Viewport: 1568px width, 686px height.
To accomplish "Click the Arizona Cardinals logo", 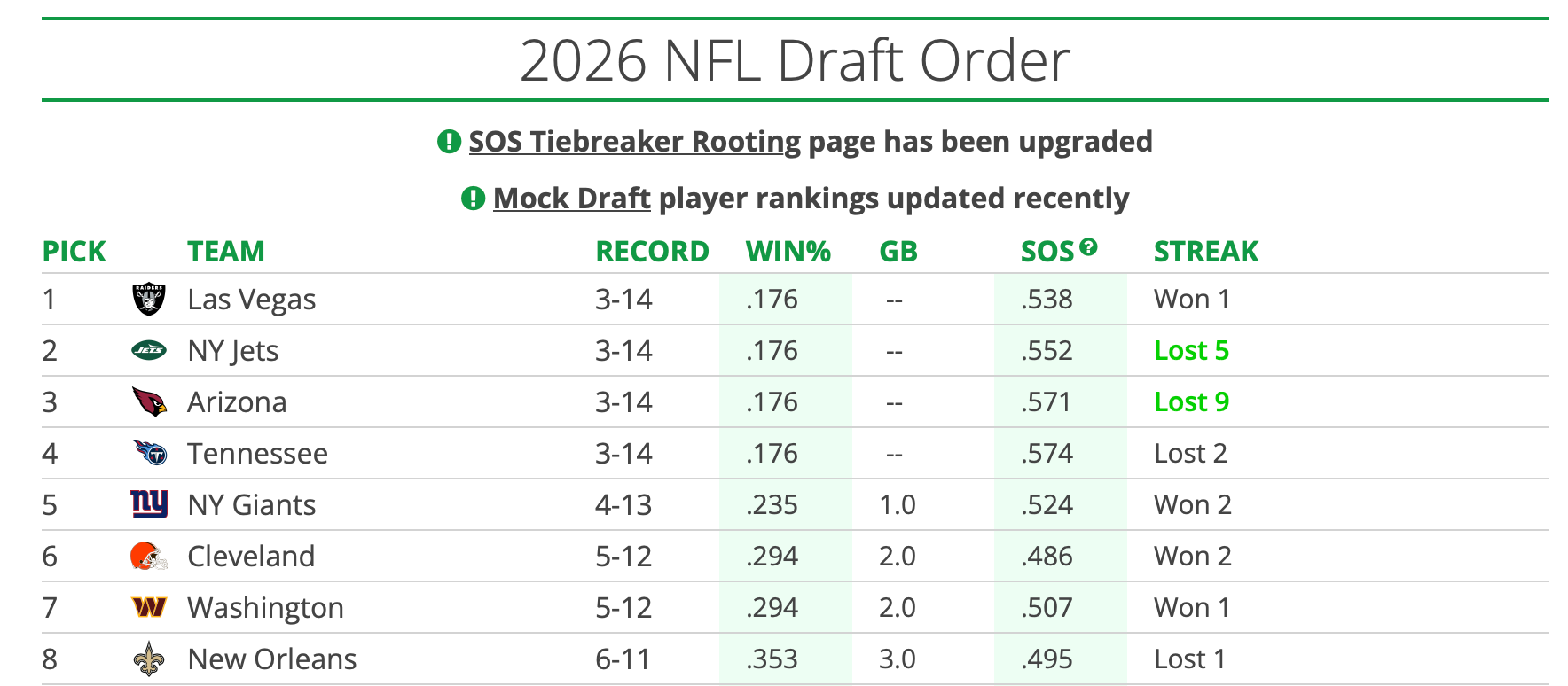I will 148,401.
